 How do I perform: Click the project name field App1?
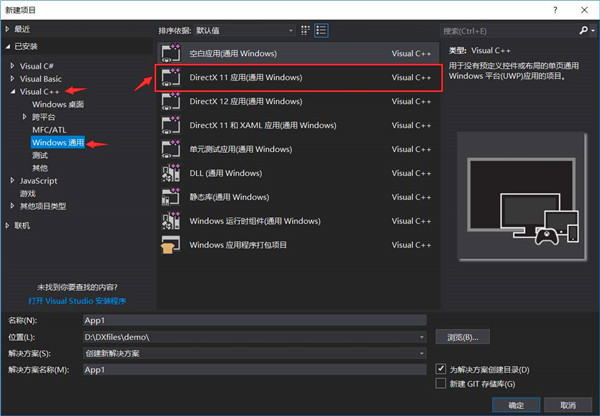[x=254, y=320]
